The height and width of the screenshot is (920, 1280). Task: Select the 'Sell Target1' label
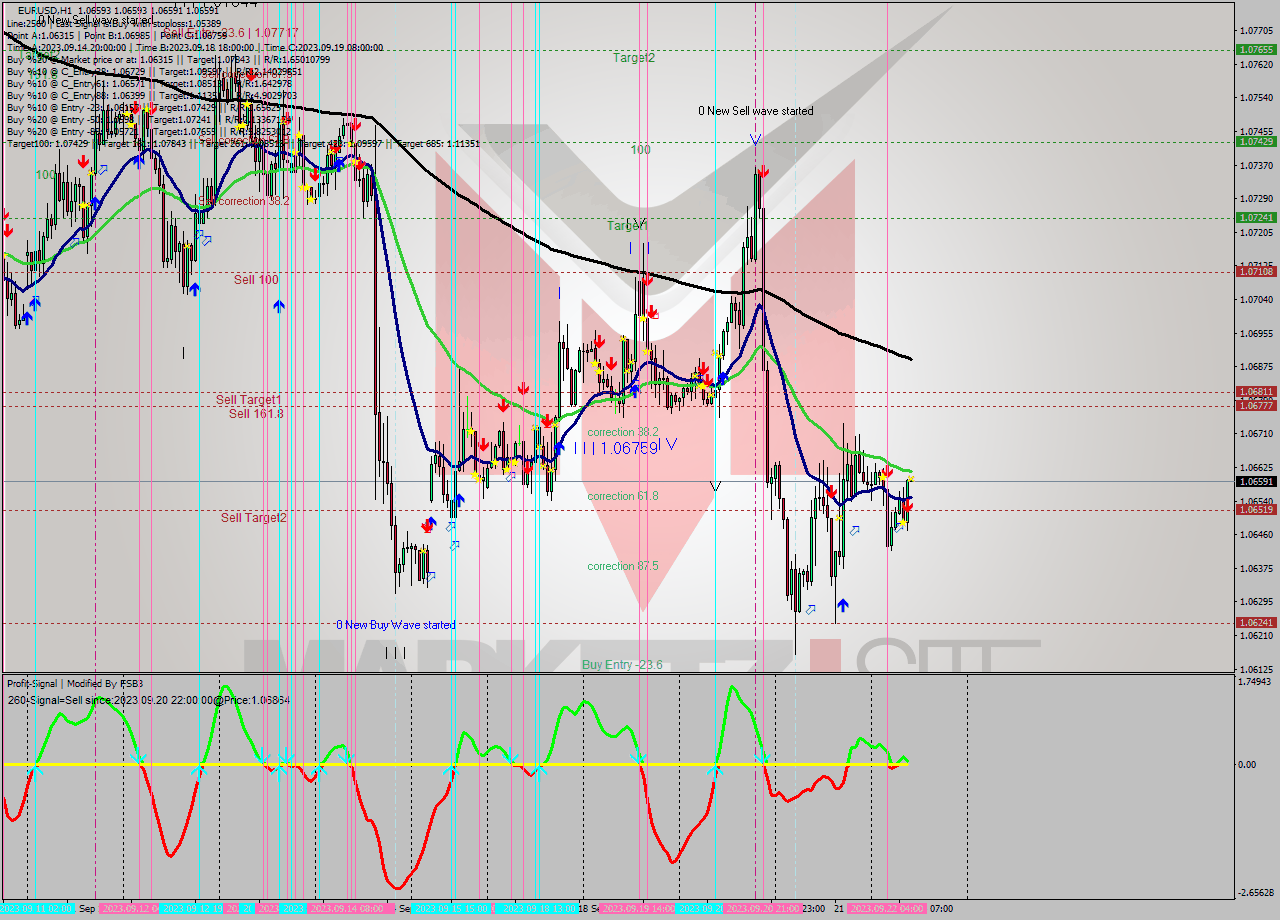[249, 400]
